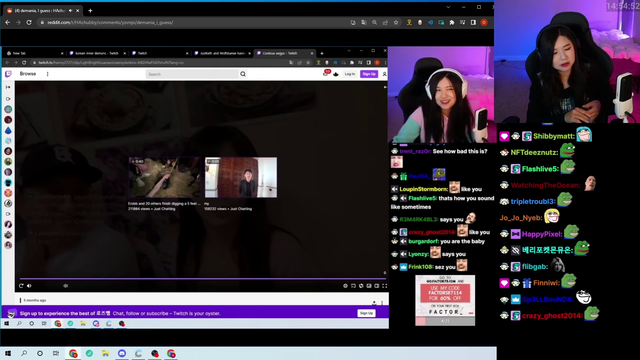Open the Twitch user account icon

(x=384, y=74)
